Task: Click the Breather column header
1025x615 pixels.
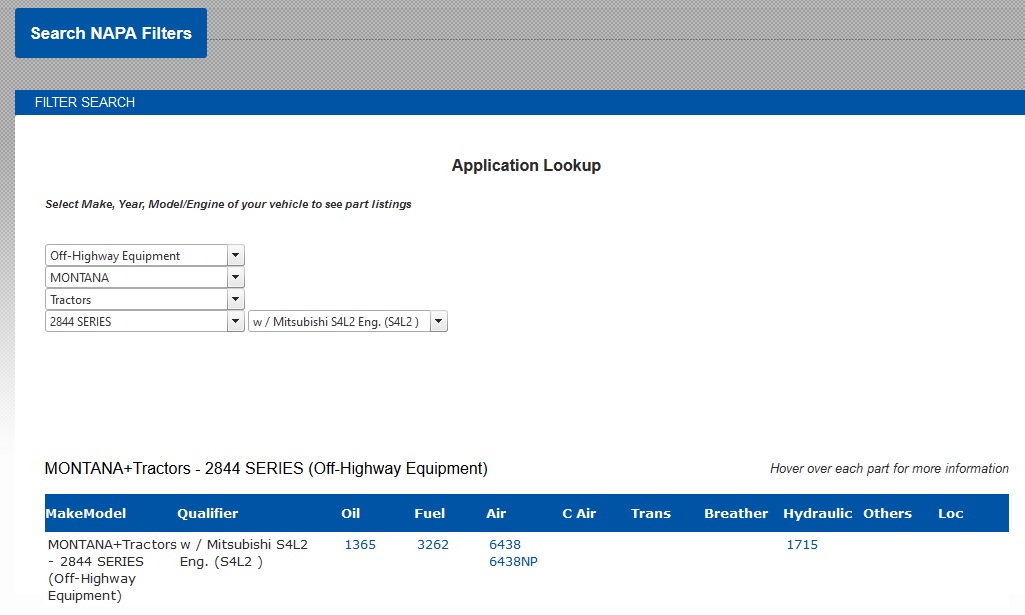Action: coord(736,514)
